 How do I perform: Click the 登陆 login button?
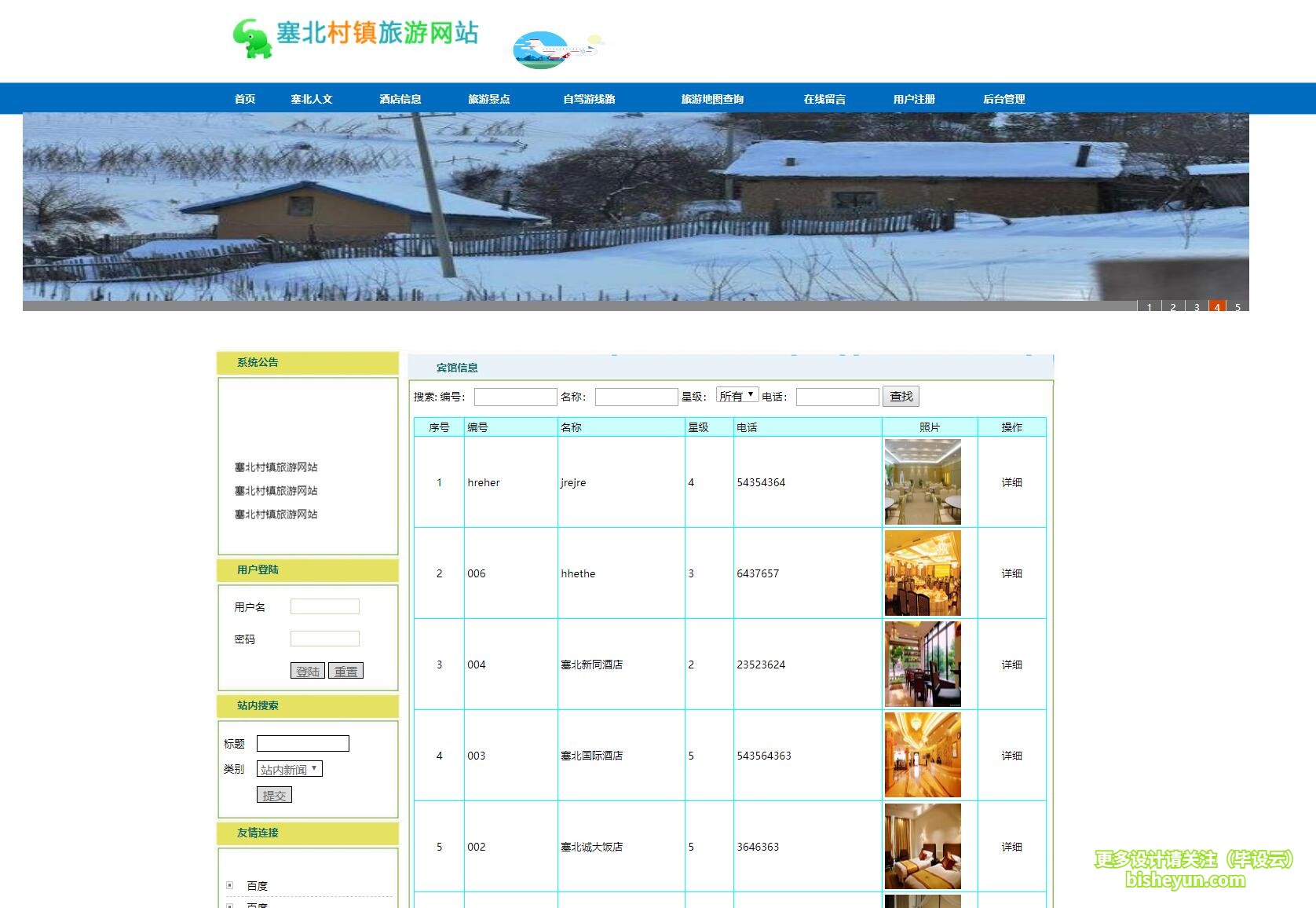[307, 671]
